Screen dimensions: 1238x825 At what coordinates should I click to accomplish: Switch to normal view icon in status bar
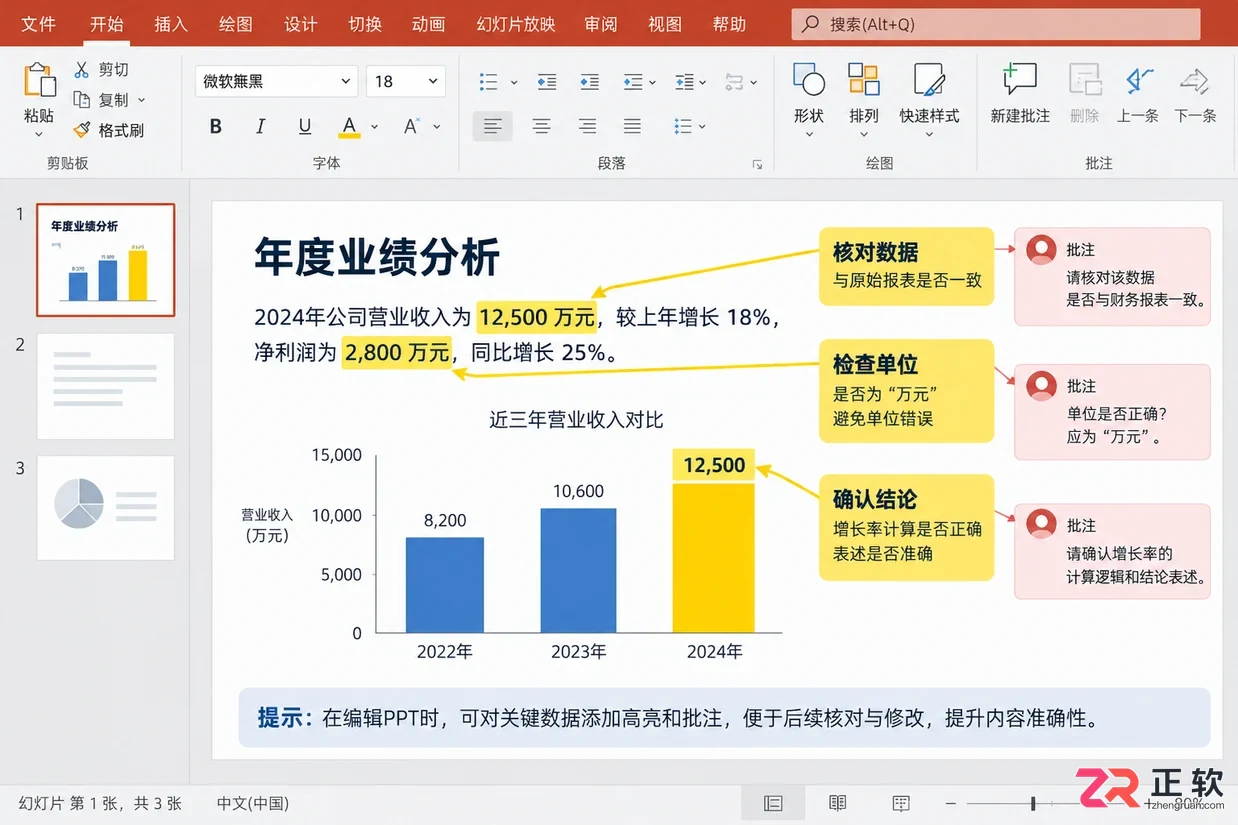[772, 803]
